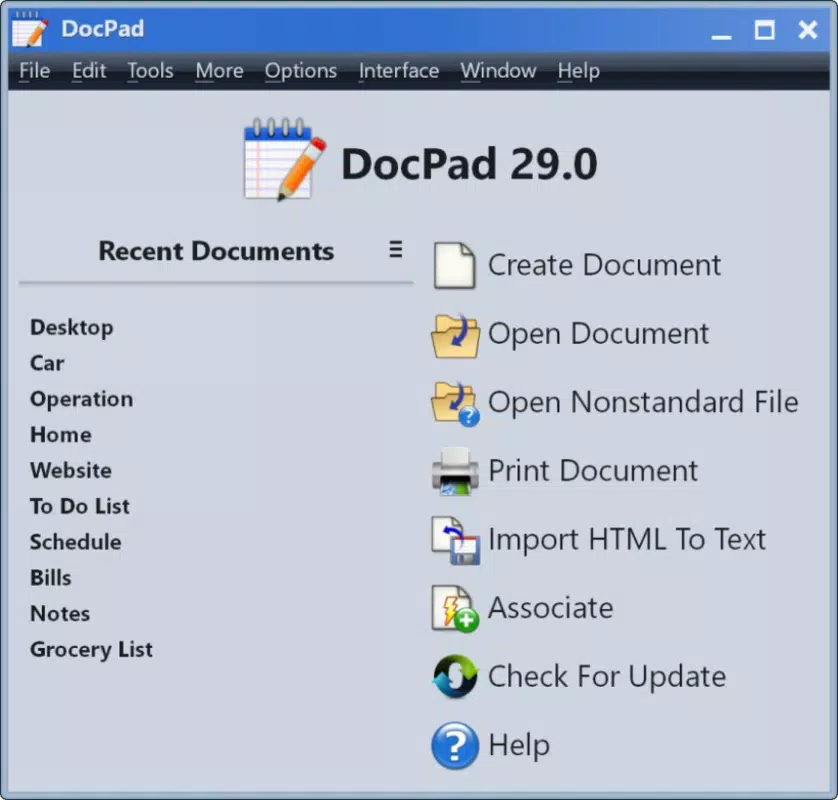Open the Window menu
The height and width of the screenshot is (800, 838).
pyautogui.click(x=499, y=71)
